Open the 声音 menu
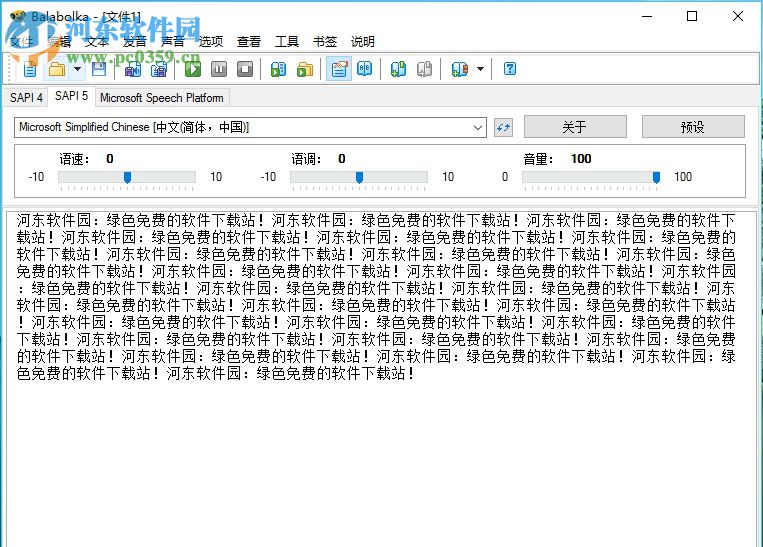Screen dimensions: 763x547 pyautogui.click(x=173, y=42)
